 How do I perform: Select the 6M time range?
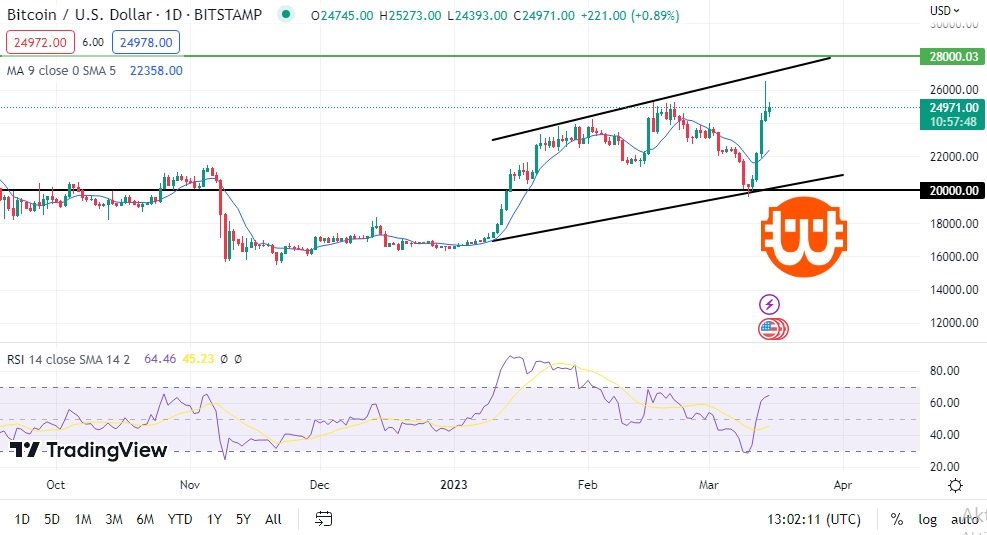(x=145, y=519)
